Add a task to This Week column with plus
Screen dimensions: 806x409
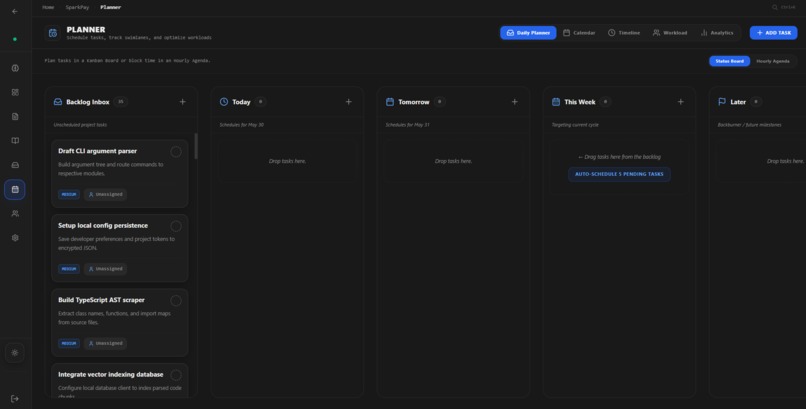[681, 102]
